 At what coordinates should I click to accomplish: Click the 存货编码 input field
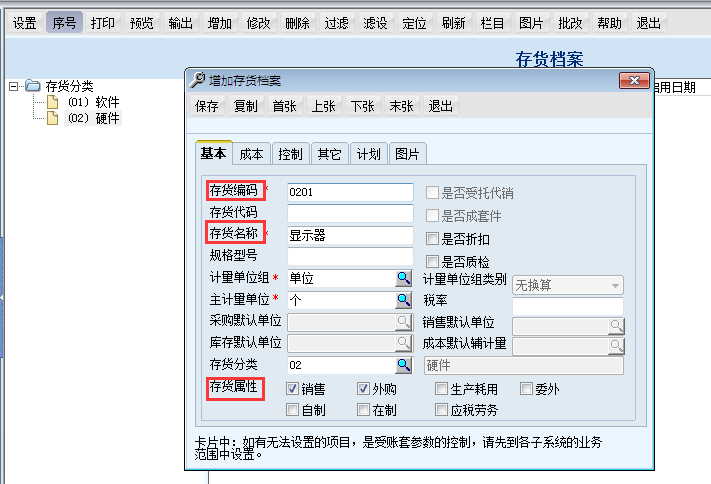click(350, 192)
